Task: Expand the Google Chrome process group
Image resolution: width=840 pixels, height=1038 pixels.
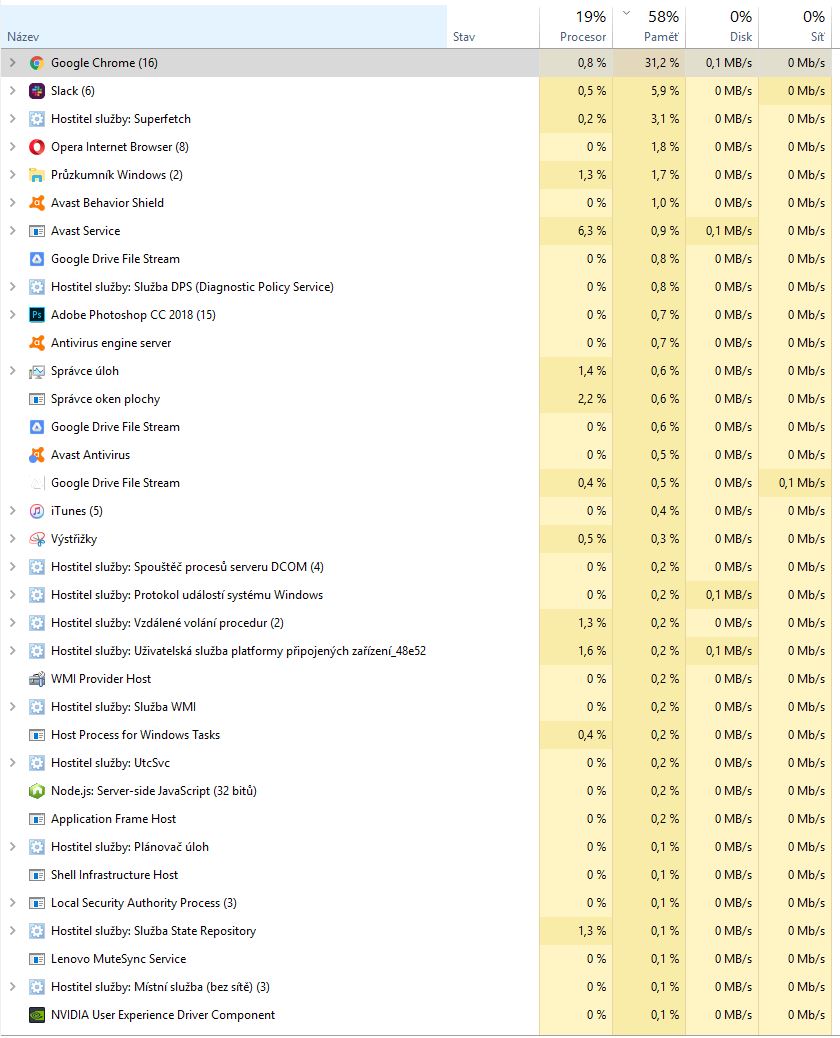Action: (x=12, y=63)
